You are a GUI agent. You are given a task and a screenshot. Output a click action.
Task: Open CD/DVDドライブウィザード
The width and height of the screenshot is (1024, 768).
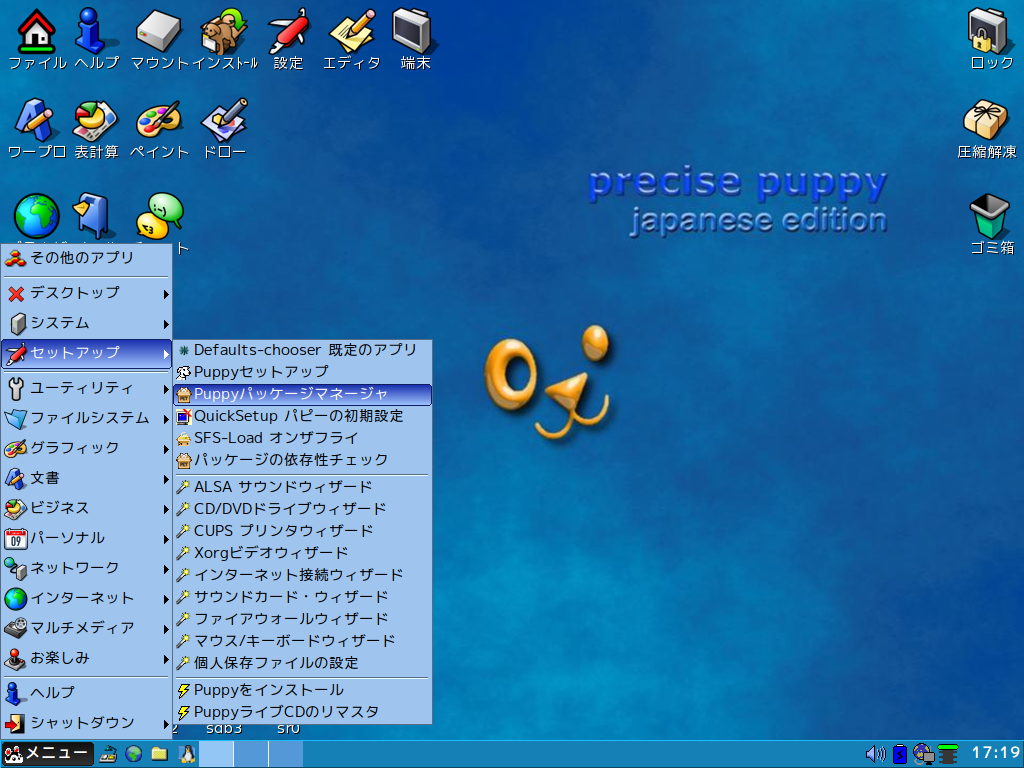(302, 509)
